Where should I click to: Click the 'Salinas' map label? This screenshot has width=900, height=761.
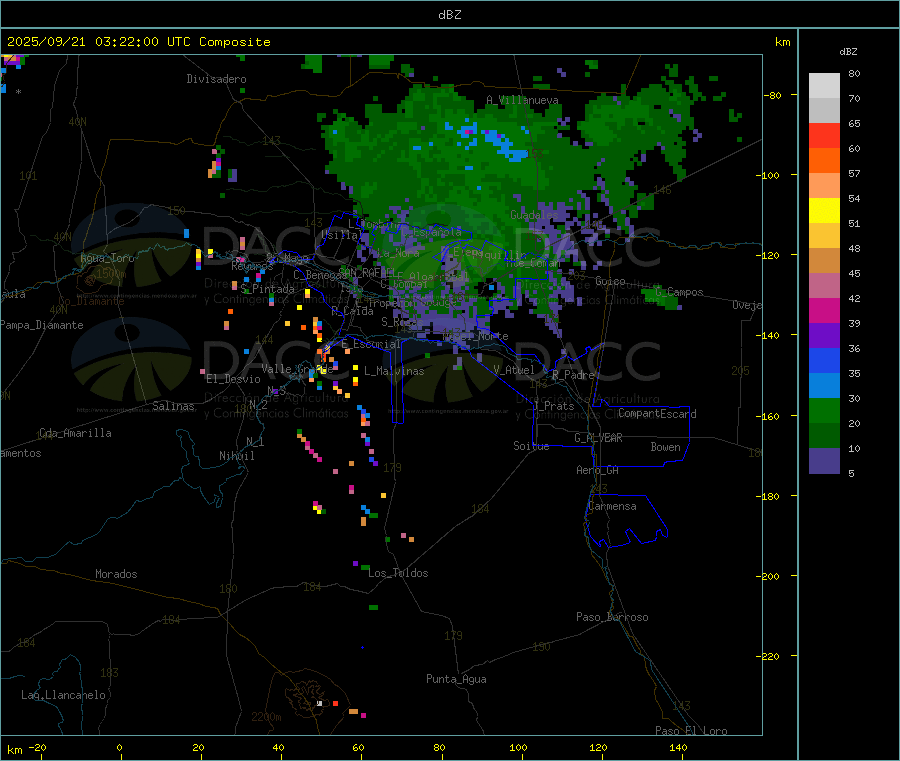[x=173, y=406]
